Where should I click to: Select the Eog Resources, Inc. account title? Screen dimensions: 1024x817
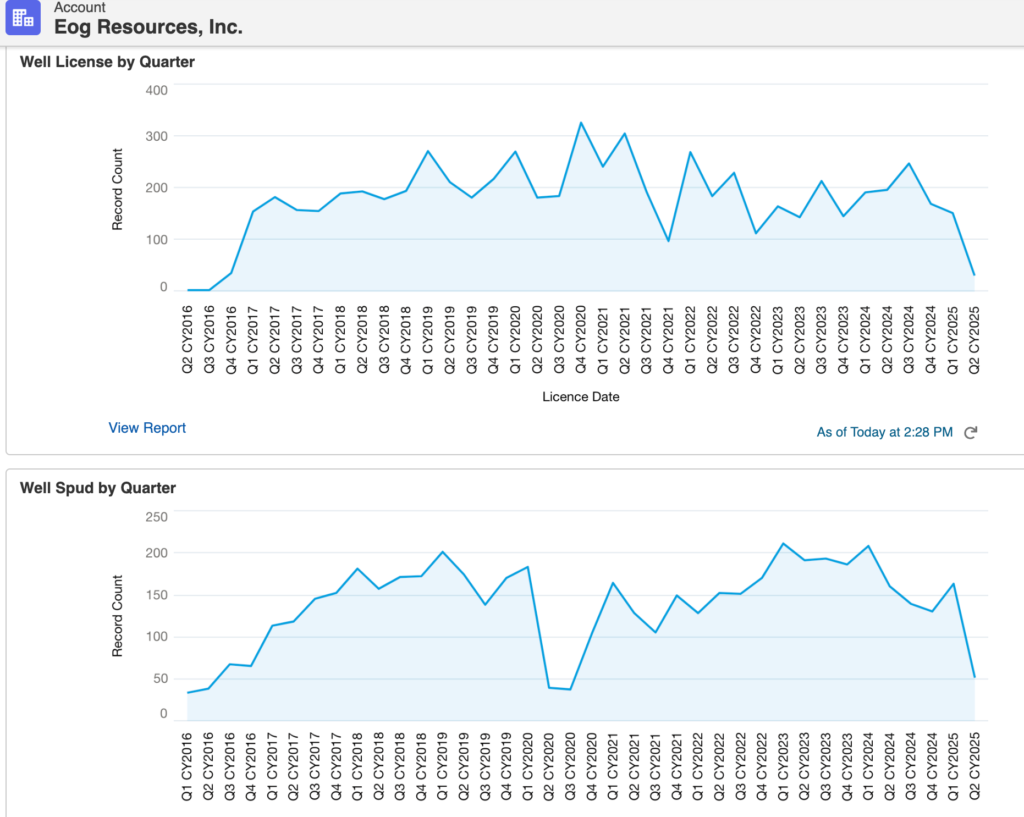[148, 27]
